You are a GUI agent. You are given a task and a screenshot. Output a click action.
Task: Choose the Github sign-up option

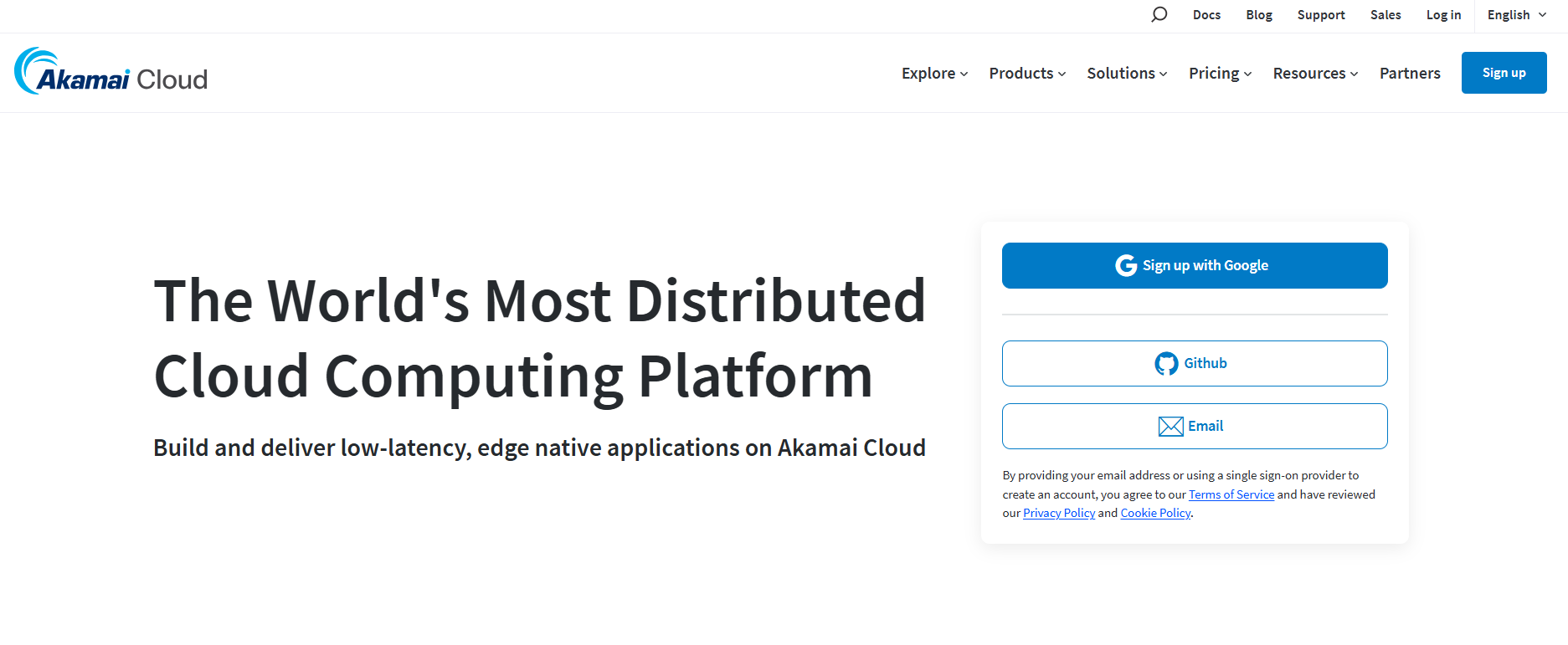tap(1195, 363)
